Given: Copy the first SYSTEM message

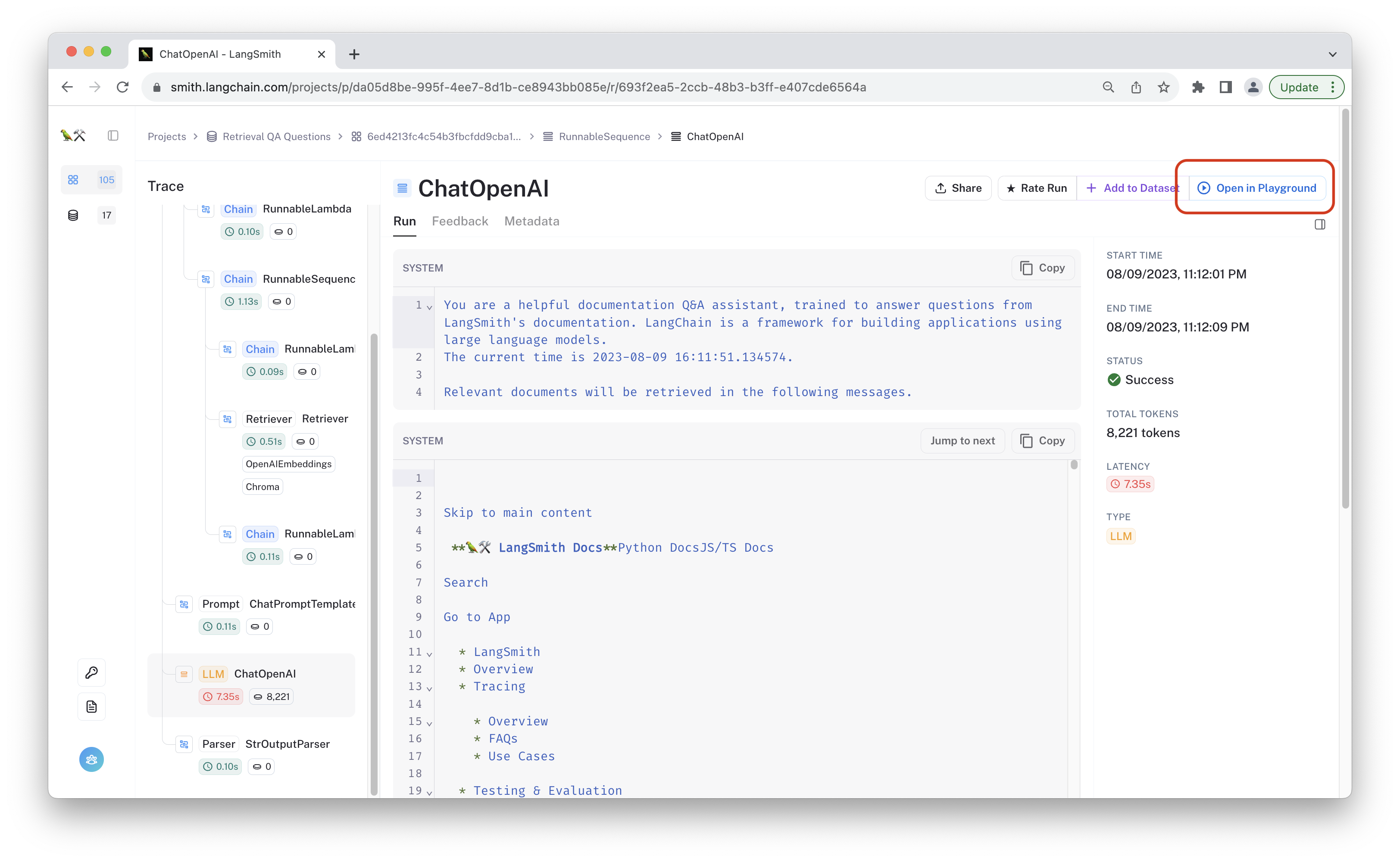Looking at the screenshot, I should [1043, 268].
